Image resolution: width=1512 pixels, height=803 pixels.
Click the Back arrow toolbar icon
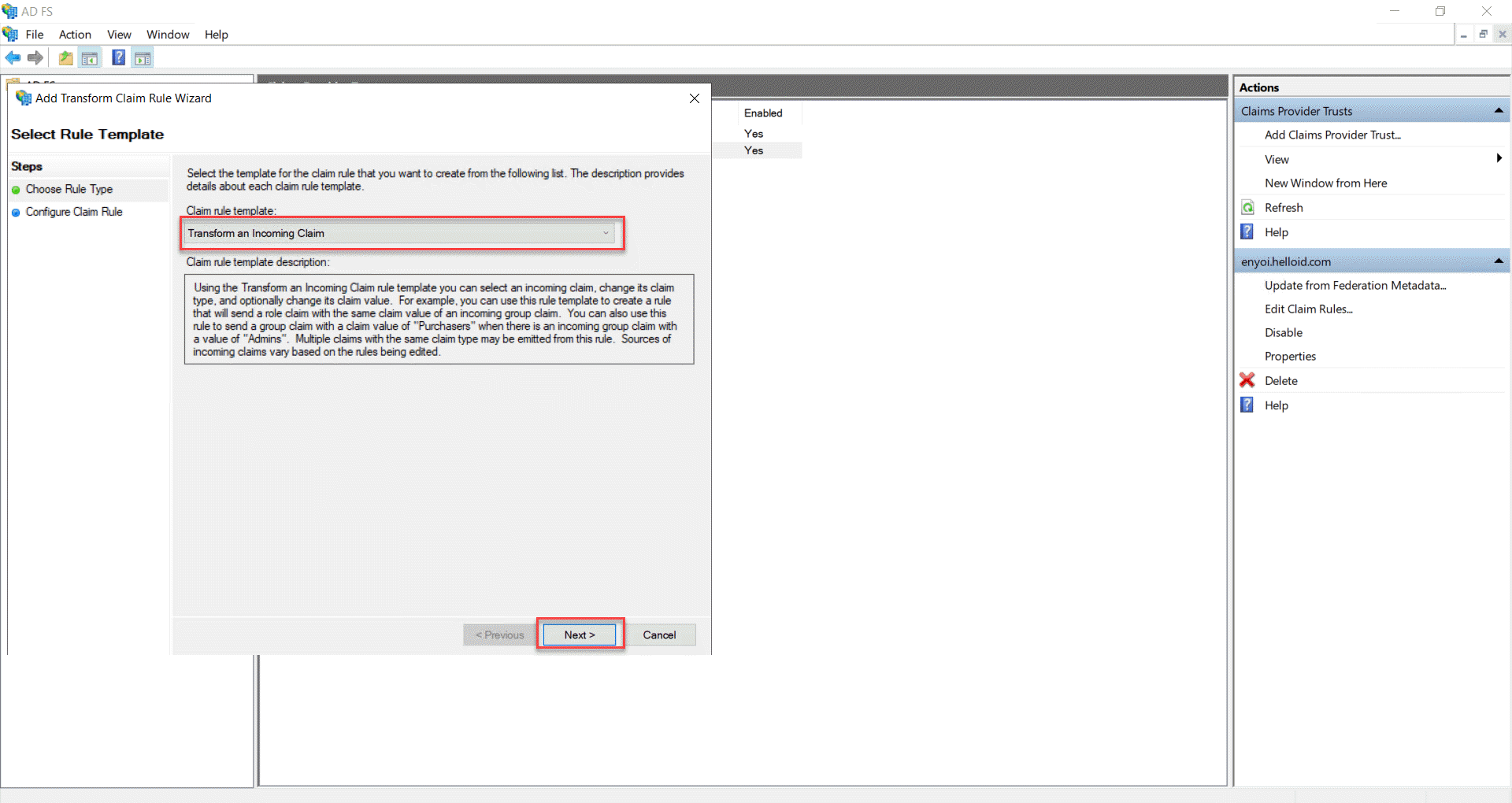[13, 57]
